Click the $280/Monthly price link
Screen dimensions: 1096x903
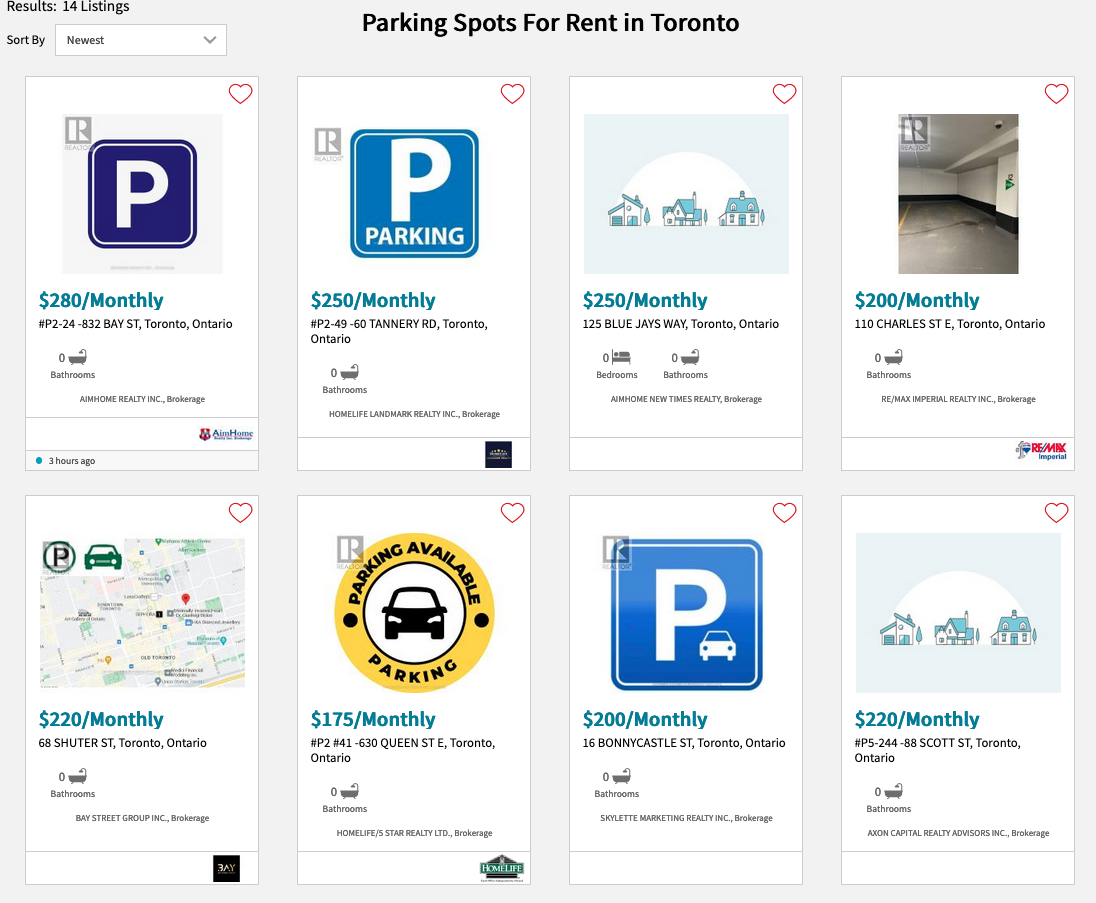pyautogui.click(x=101, y=300)
